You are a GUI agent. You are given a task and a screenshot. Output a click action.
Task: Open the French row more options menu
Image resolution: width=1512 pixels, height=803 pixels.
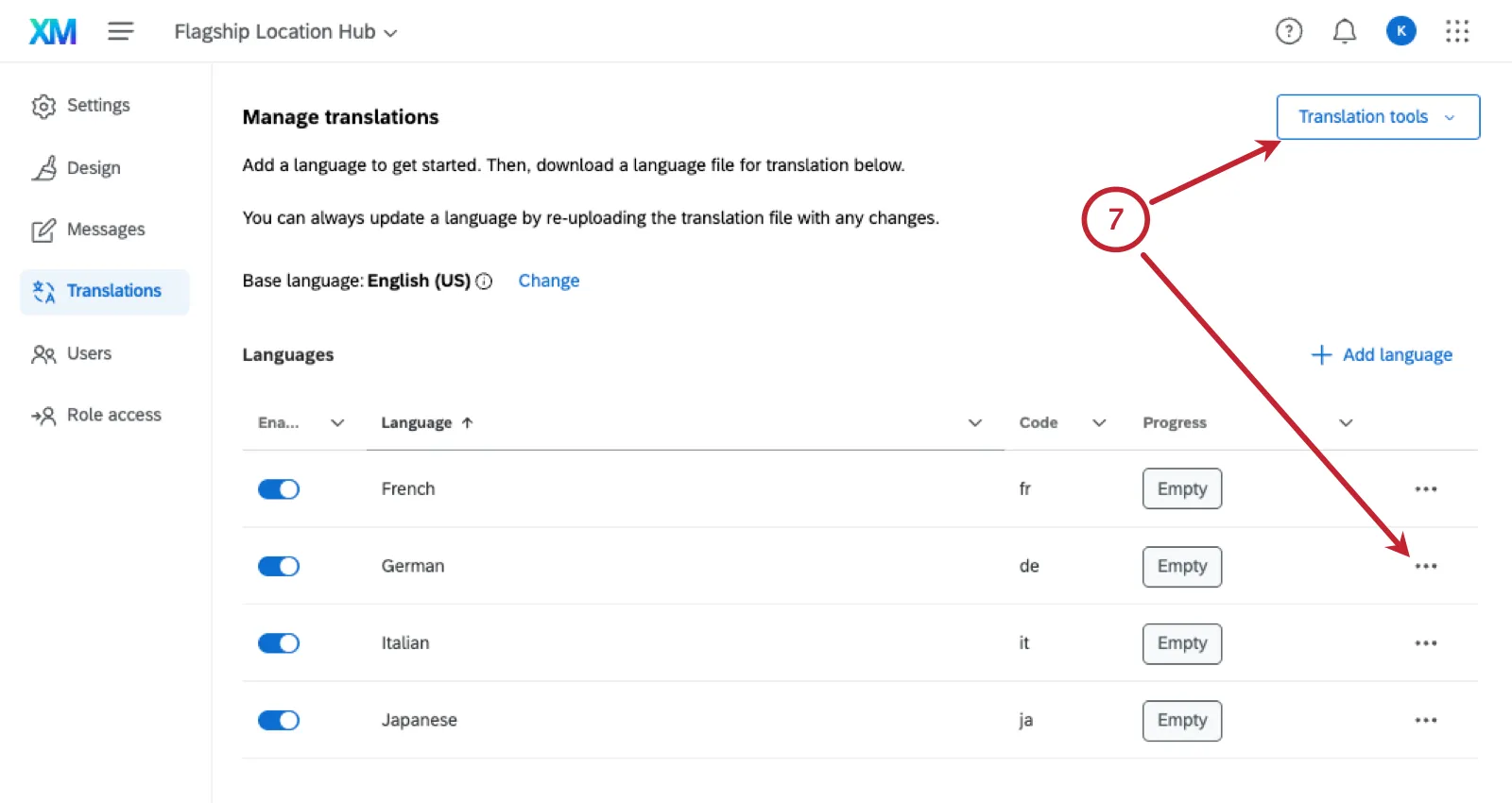tap(1426, 489)
